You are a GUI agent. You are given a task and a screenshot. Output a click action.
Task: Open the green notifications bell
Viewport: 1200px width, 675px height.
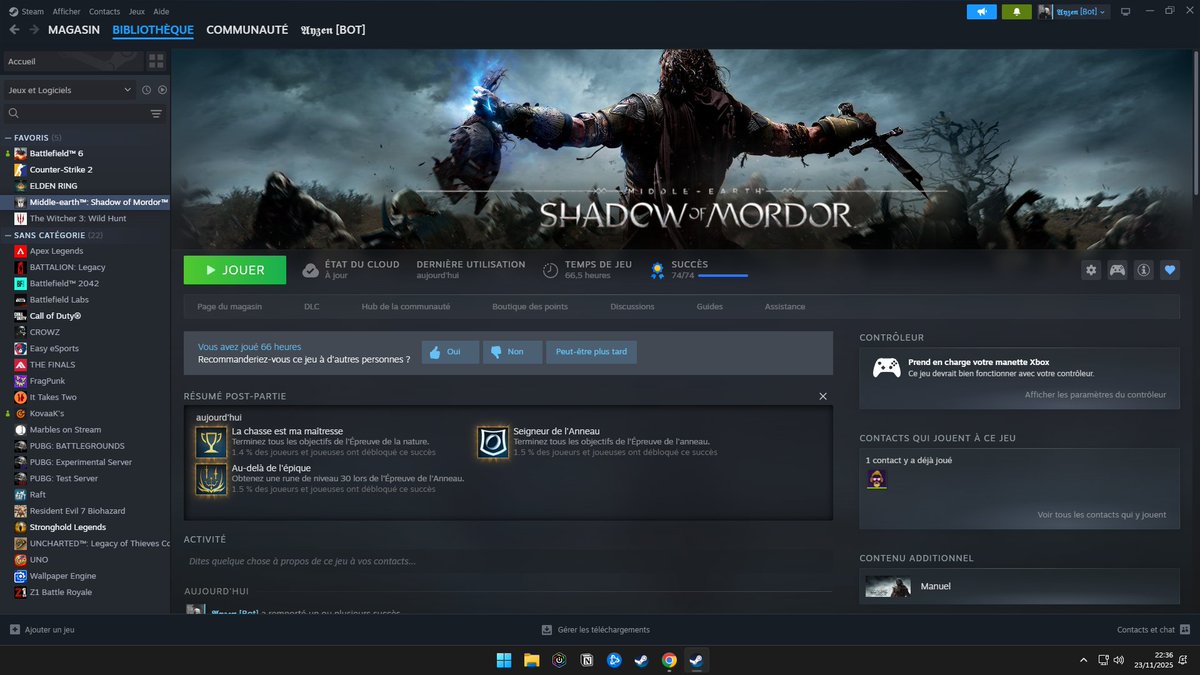coord(1017,12)
